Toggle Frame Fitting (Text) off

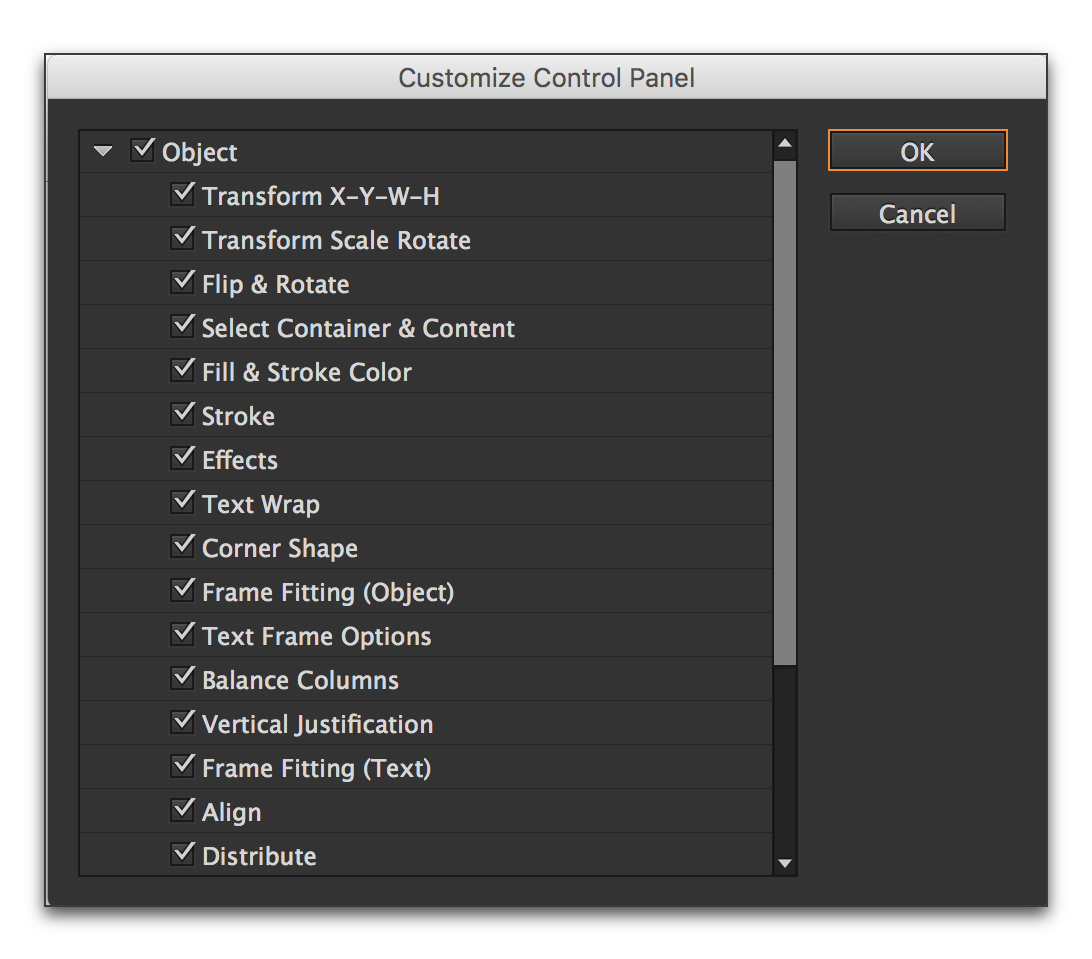point(183,765)
